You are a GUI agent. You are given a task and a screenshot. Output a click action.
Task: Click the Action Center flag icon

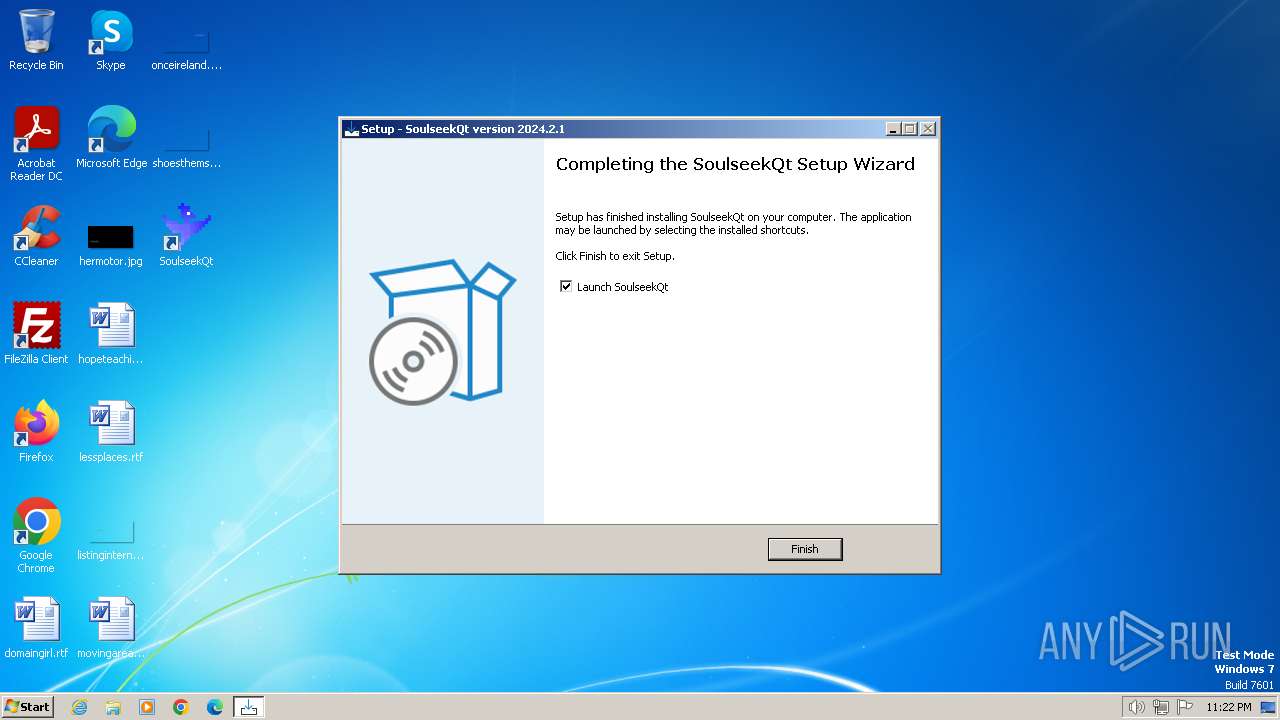[1185, 707]
